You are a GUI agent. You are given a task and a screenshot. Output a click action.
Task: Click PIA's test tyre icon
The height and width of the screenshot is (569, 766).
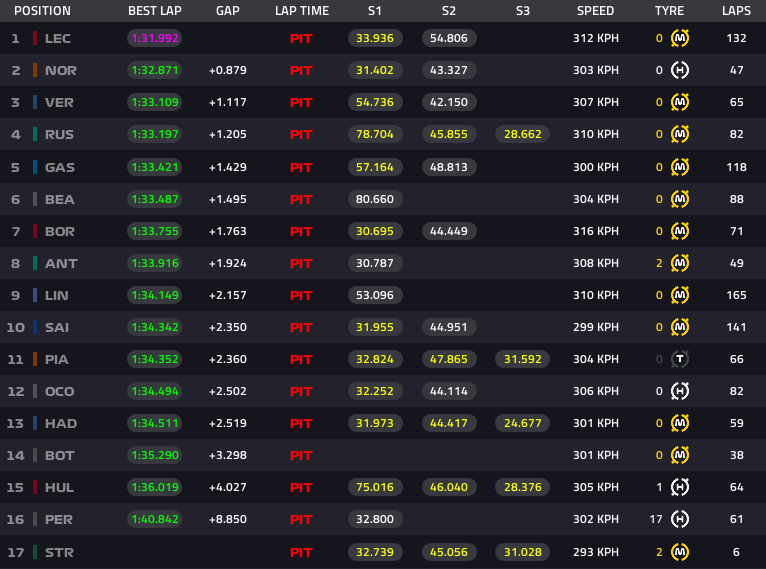pyautogui.click(x=680, y=359)
